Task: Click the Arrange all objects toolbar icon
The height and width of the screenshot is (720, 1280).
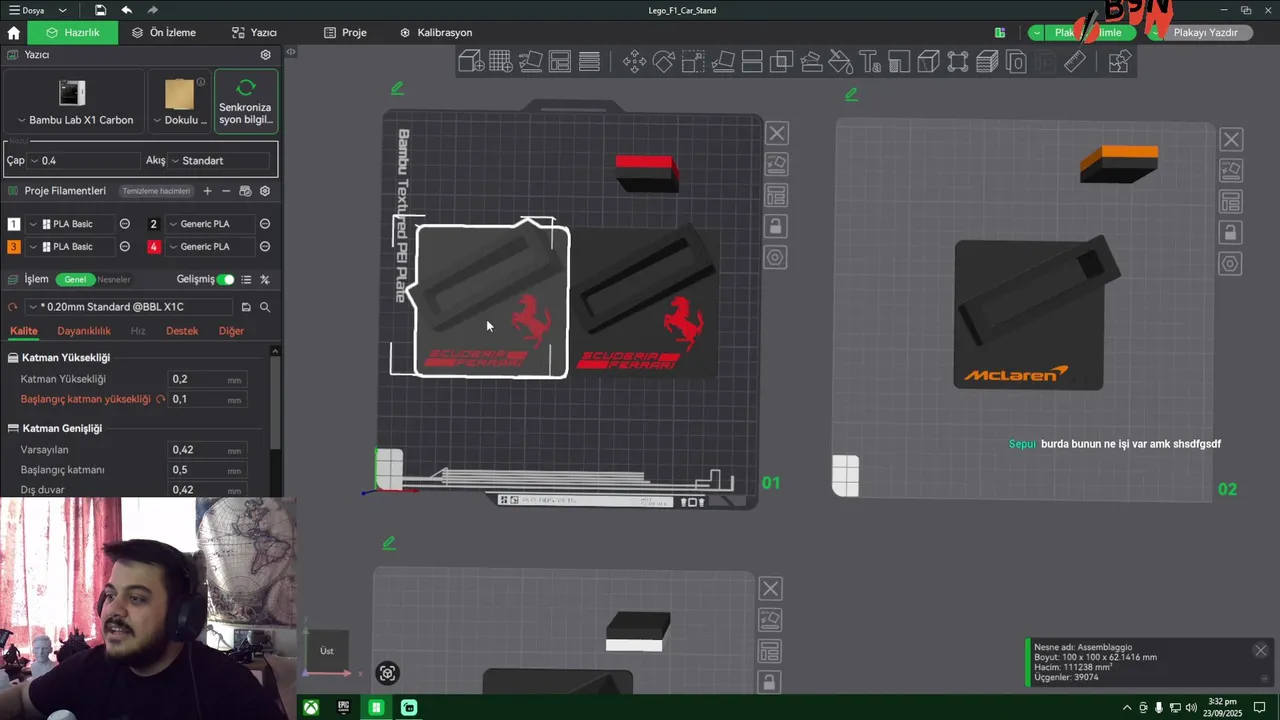Action: point(559,62)
